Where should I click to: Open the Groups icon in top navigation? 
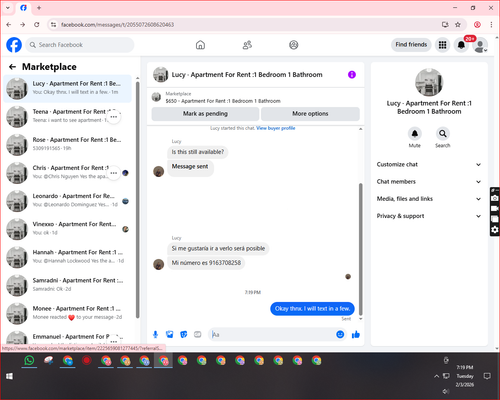pos(294,45)
